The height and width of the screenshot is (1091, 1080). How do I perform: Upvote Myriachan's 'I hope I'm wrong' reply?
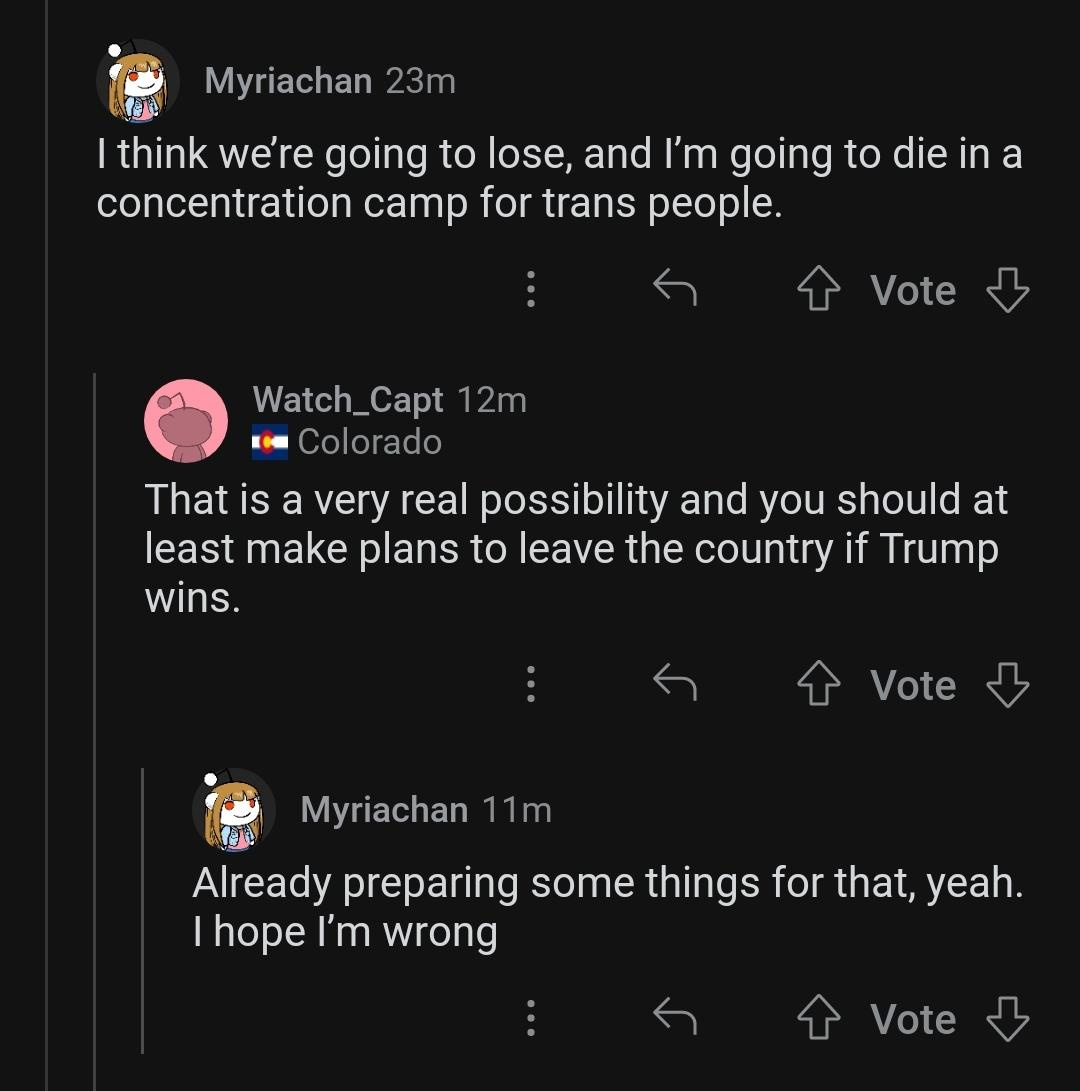click(x=818, y=1020)
